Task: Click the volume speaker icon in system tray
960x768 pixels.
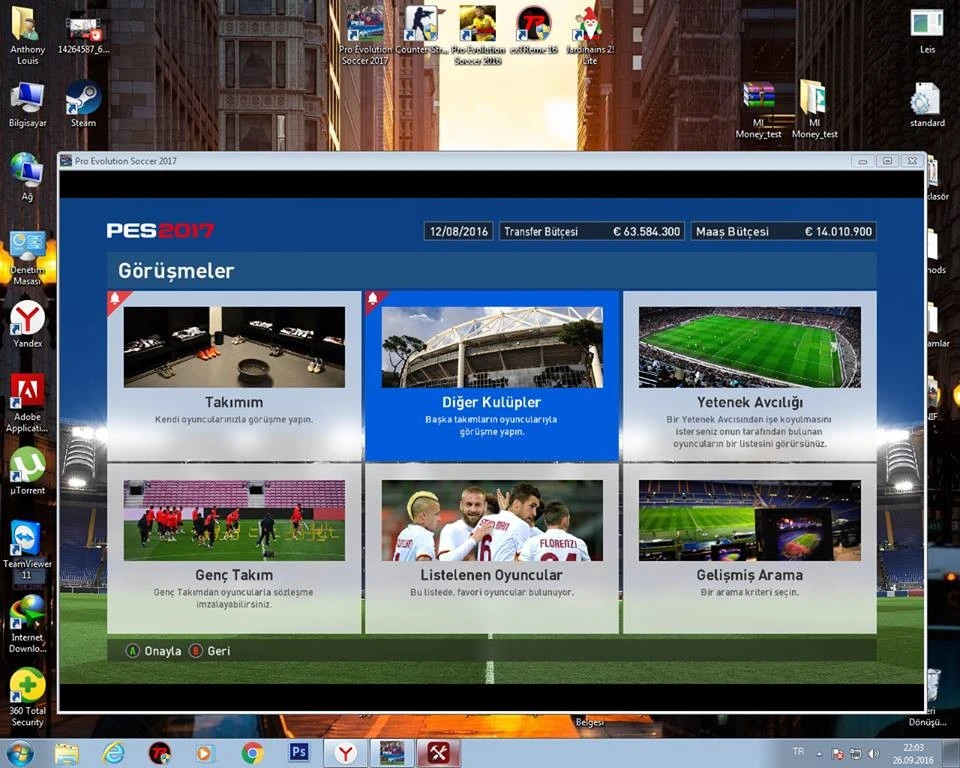Action: [873, 753]
